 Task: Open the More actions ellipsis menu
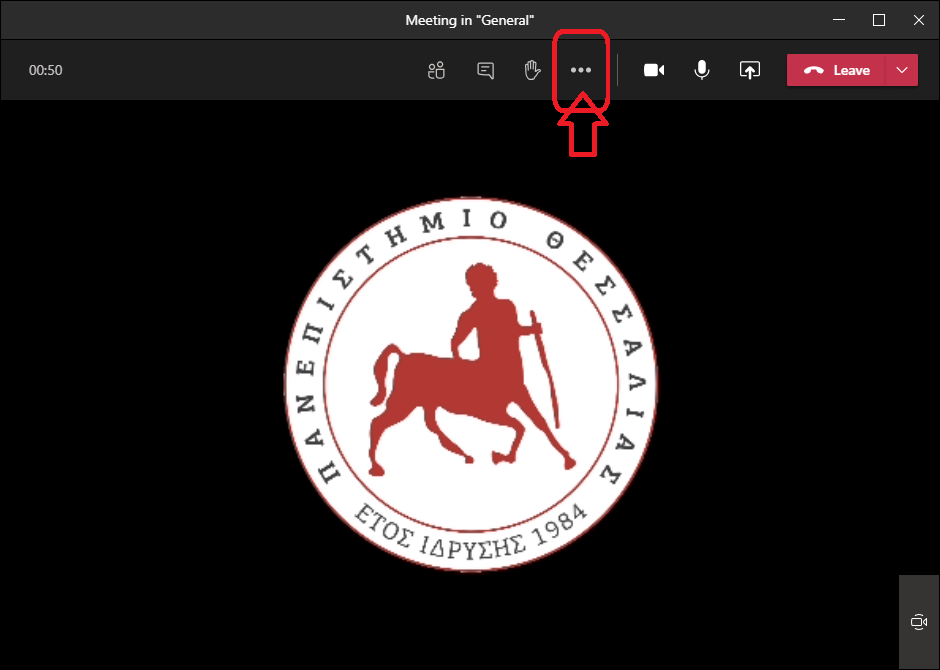[581, 70]
